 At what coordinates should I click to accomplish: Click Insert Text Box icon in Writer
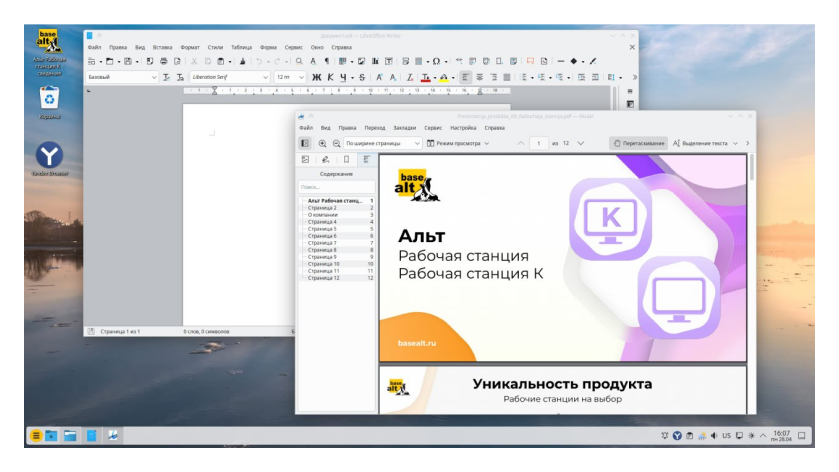(389, 61)
